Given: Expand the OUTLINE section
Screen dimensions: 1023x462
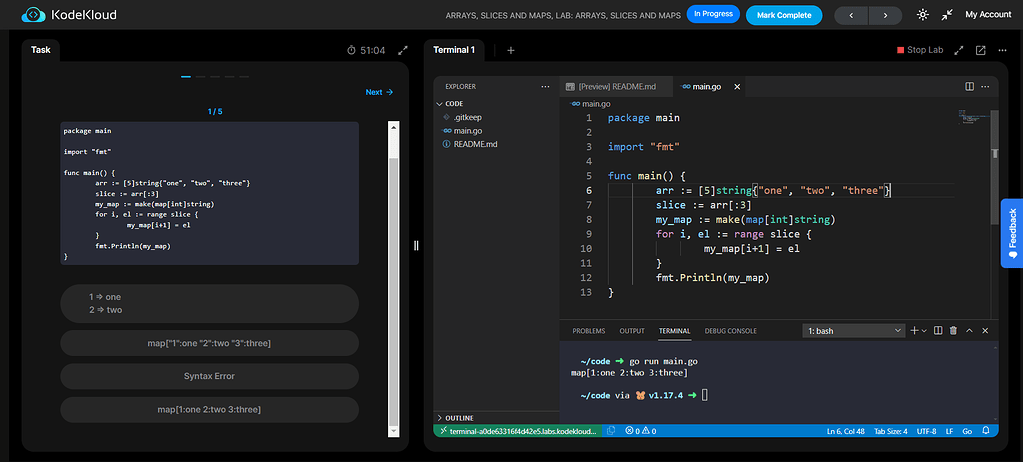Looking at the screenshot, I should click(x=460, y=417).
